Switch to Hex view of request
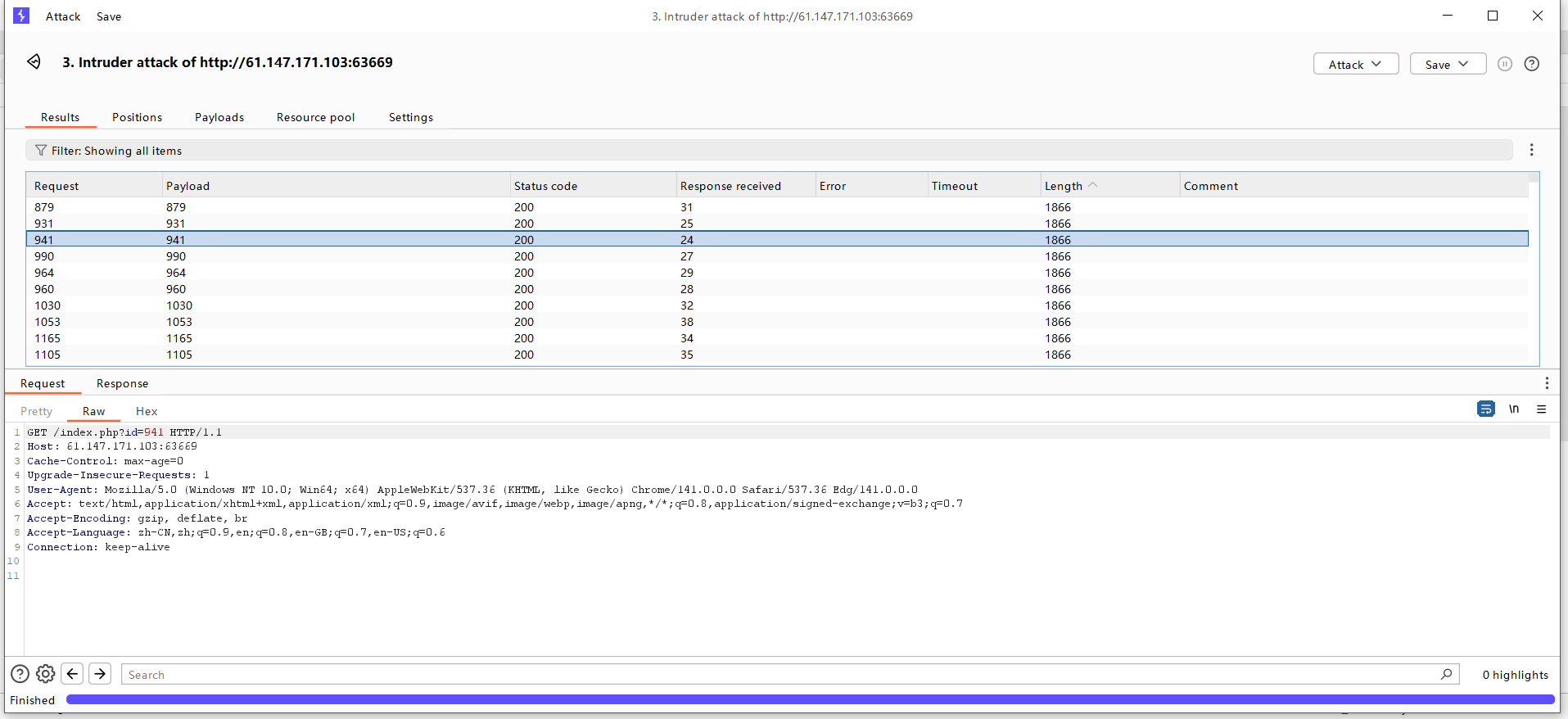 (147, 411)
